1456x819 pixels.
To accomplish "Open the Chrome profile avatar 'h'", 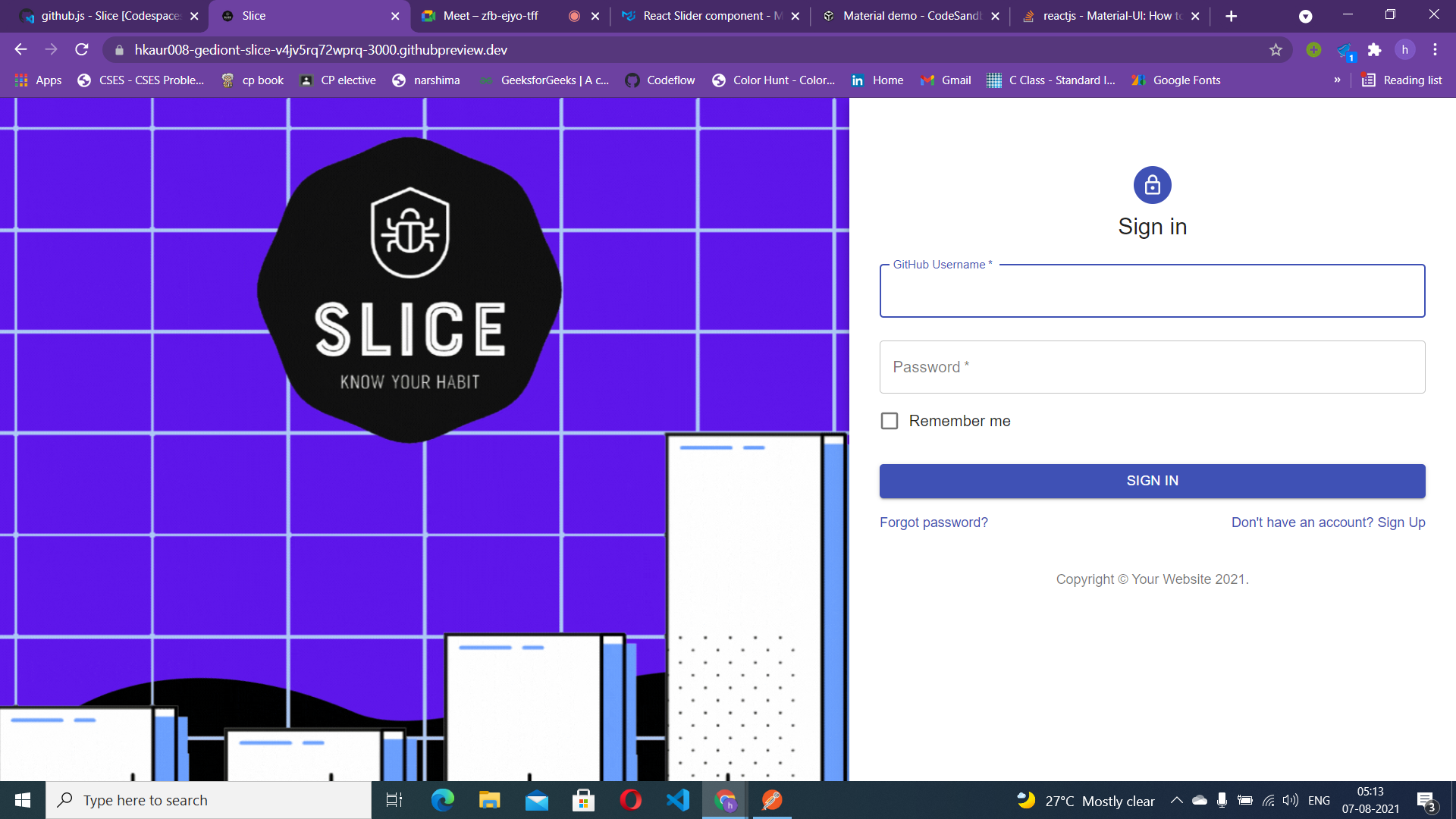I will tap(1404, 50).
